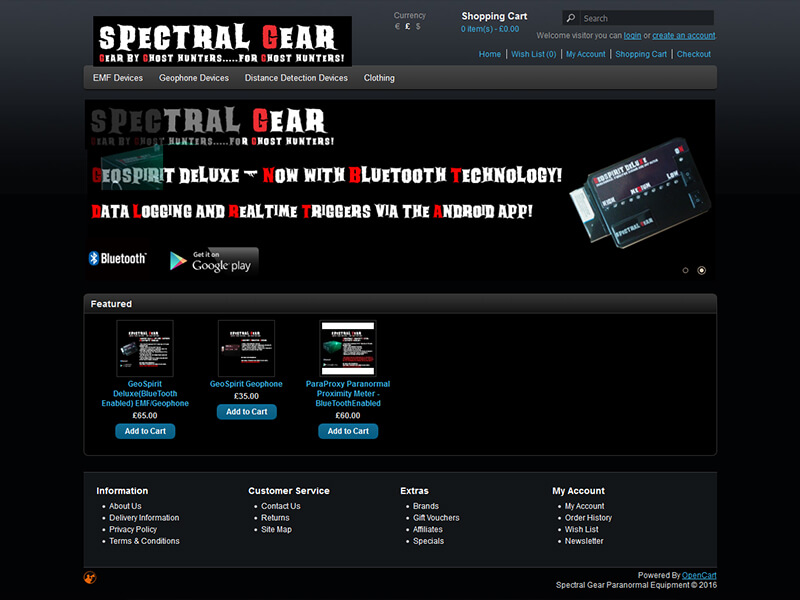Open the ParaProxy Proximity Meter thumbnail
This screenshot has width=800, height=600.
[x=348, y=348]
